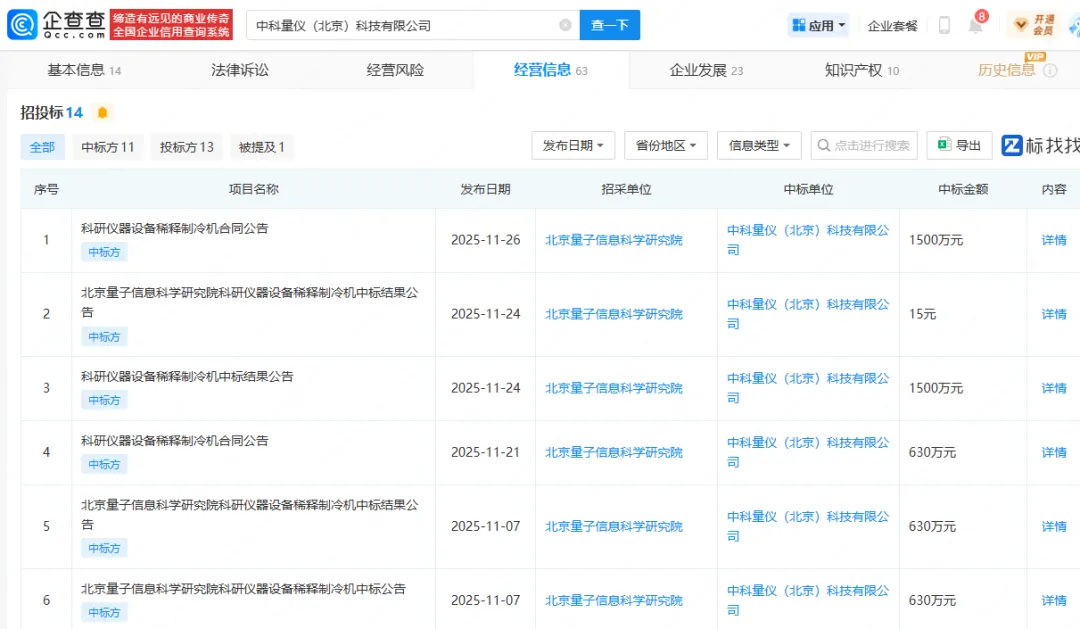Open the 应用 apps menu
Image resolution: width=1080 pixels, height=629 pixels.
(x=818, y=26)
